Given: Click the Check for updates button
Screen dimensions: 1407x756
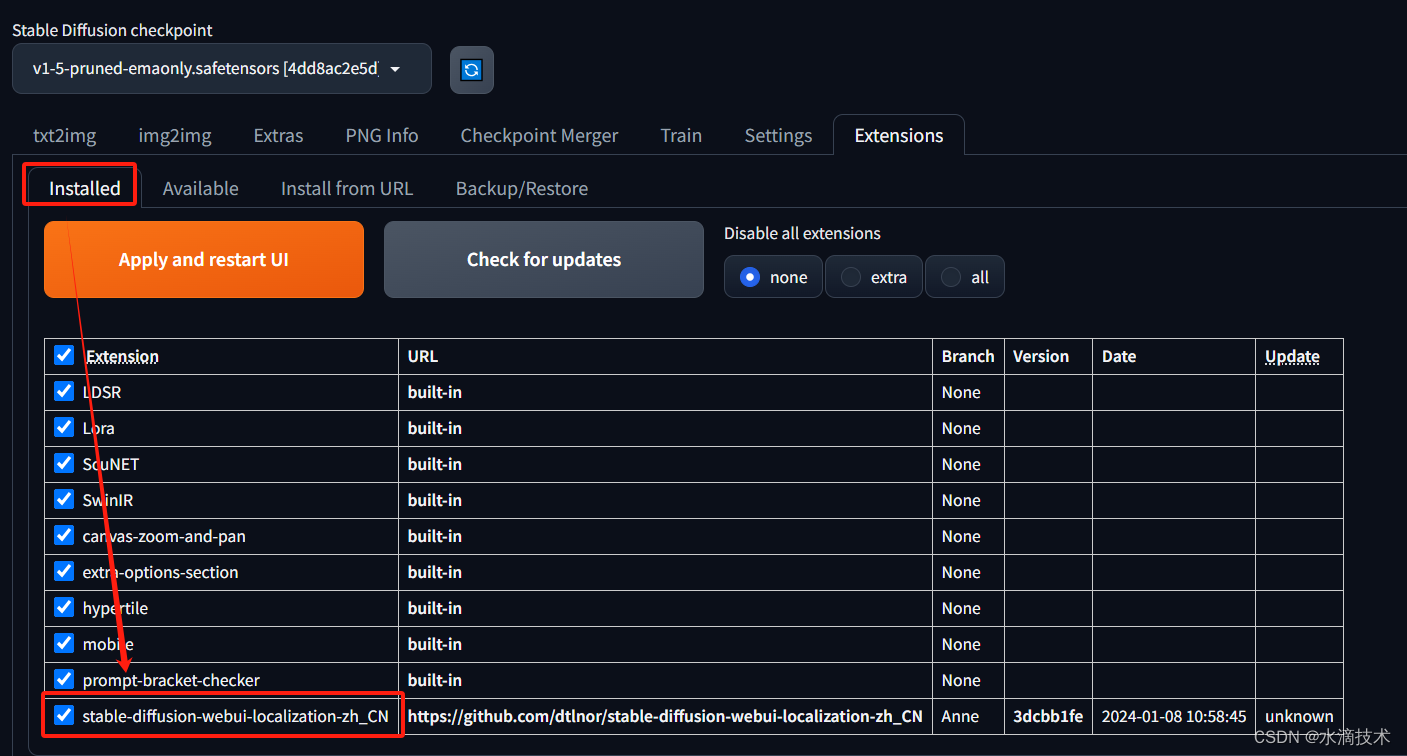Looking at the screenshot, I should pyautogui.click(x=544, y=259).
